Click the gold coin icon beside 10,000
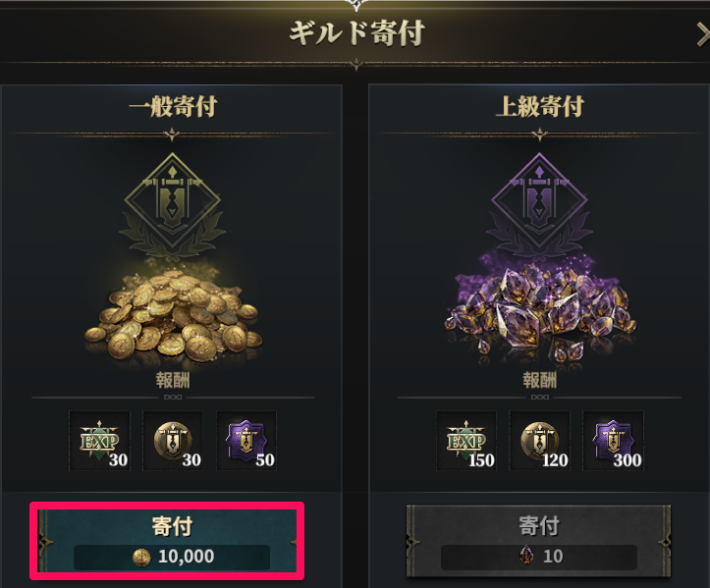 click(141, 557)
